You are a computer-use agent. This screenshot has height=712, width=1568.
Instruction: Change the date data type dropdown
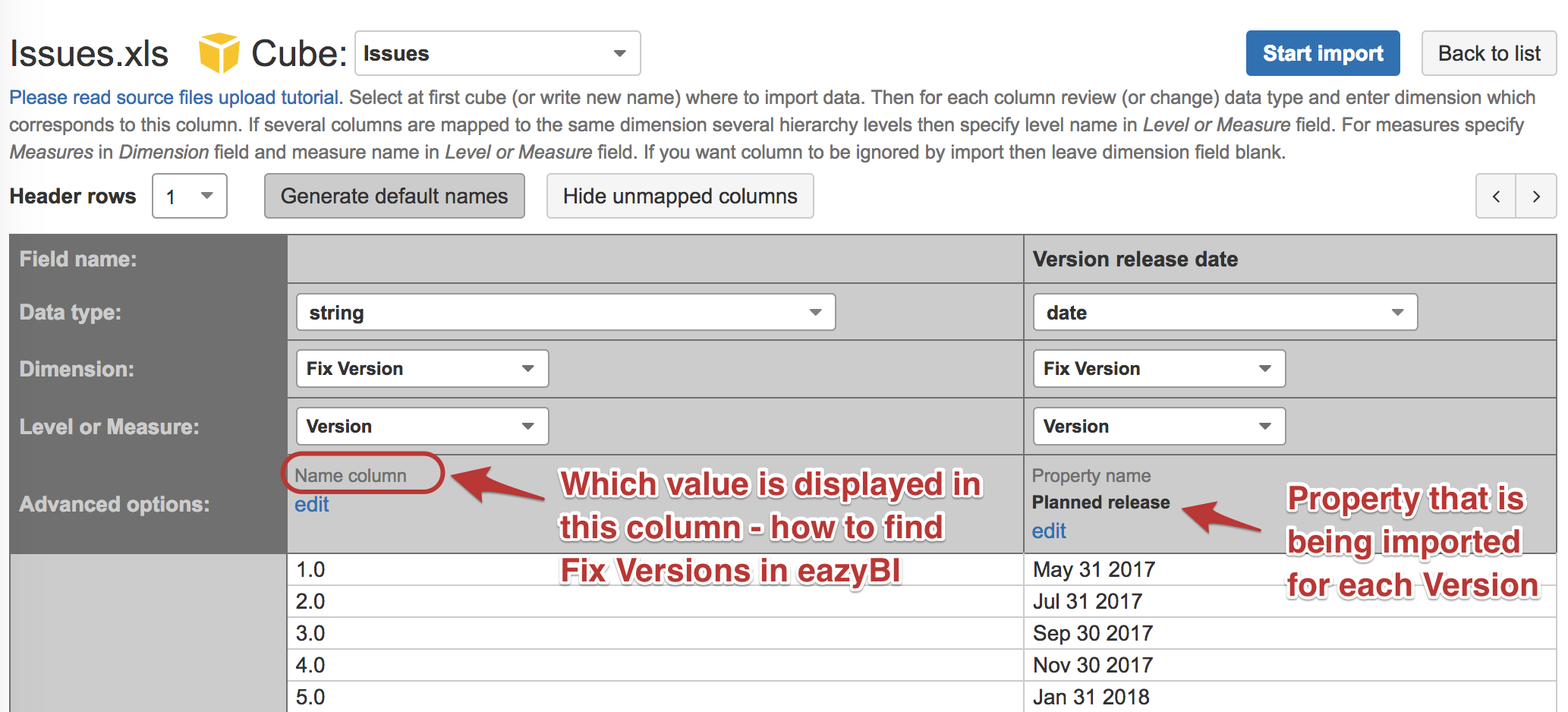click(x=1224, y=313)
